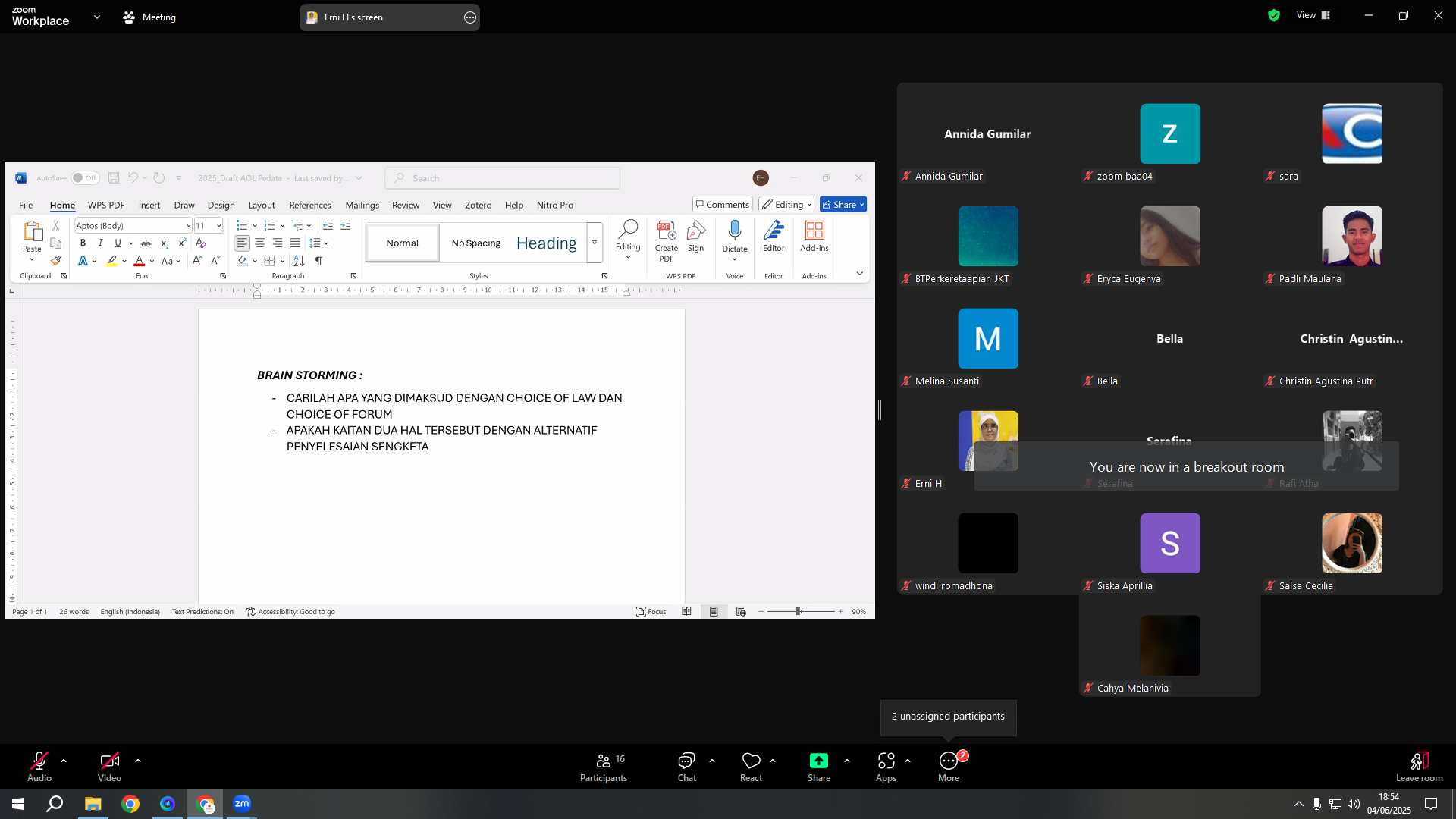
Task: Toggle bold formatting in Word ribbon
Action: [83, 243]
